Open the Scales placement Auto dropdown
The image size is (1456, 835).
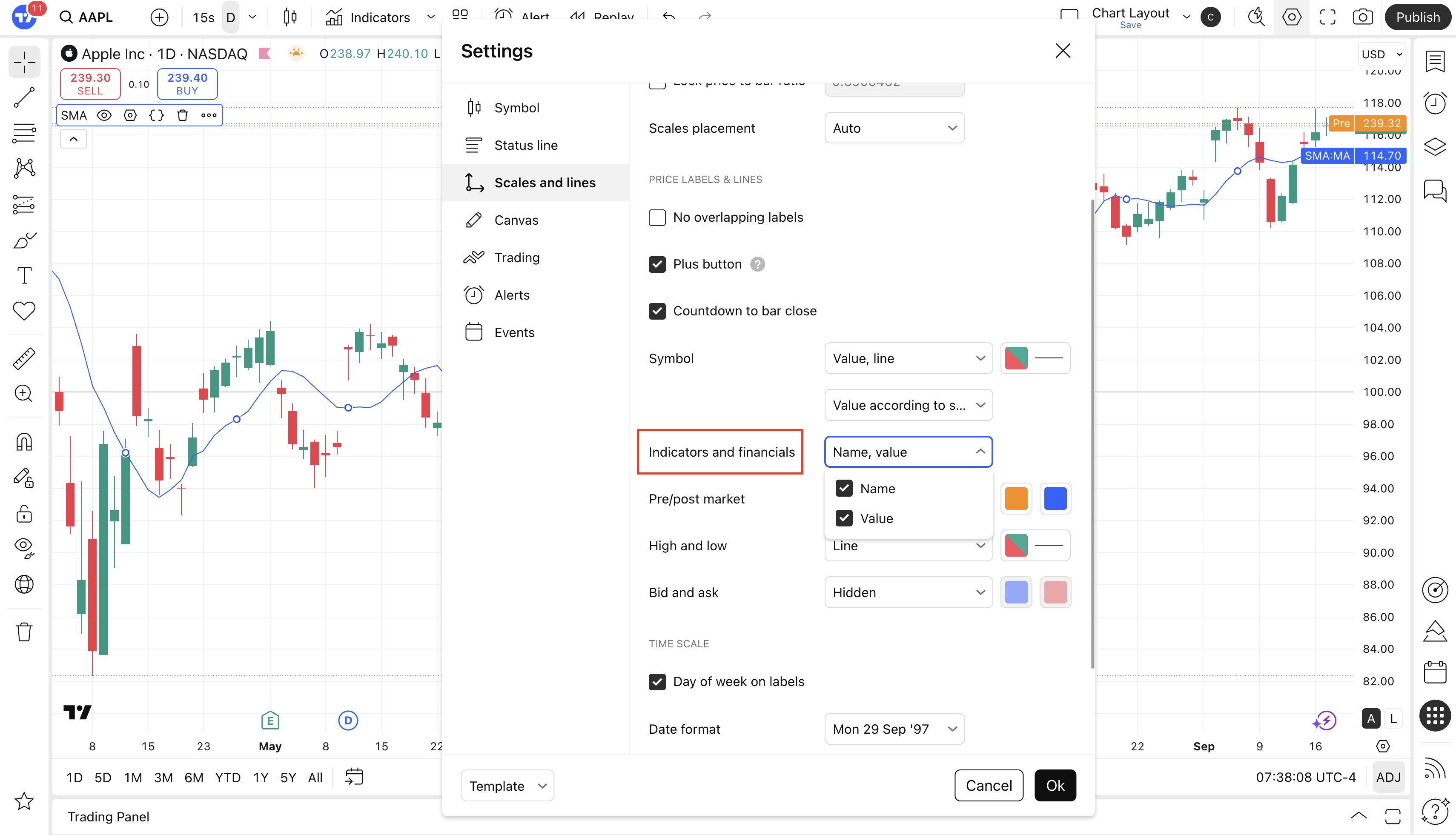coord(894,128)
